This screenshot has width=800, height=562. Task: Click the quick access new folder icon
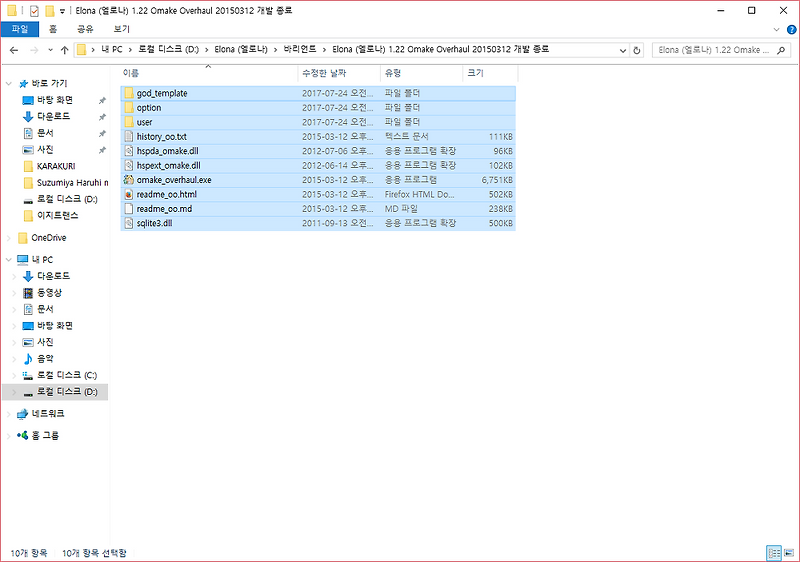click(49, 11)
